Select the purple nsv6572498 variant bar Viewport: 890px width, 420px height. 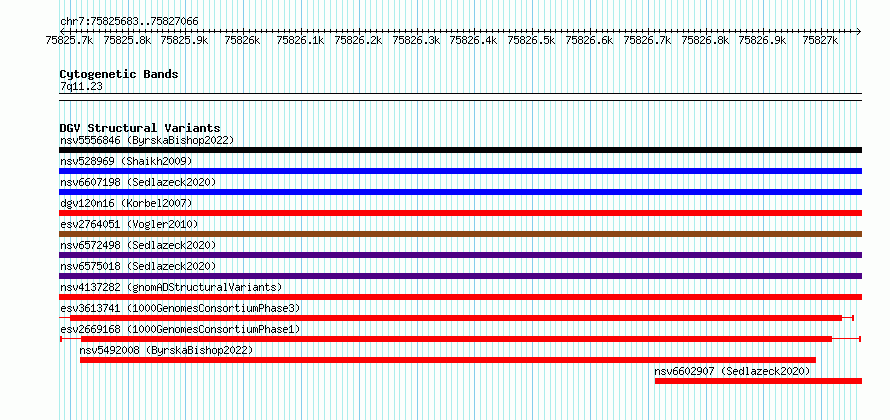point(460,255)
